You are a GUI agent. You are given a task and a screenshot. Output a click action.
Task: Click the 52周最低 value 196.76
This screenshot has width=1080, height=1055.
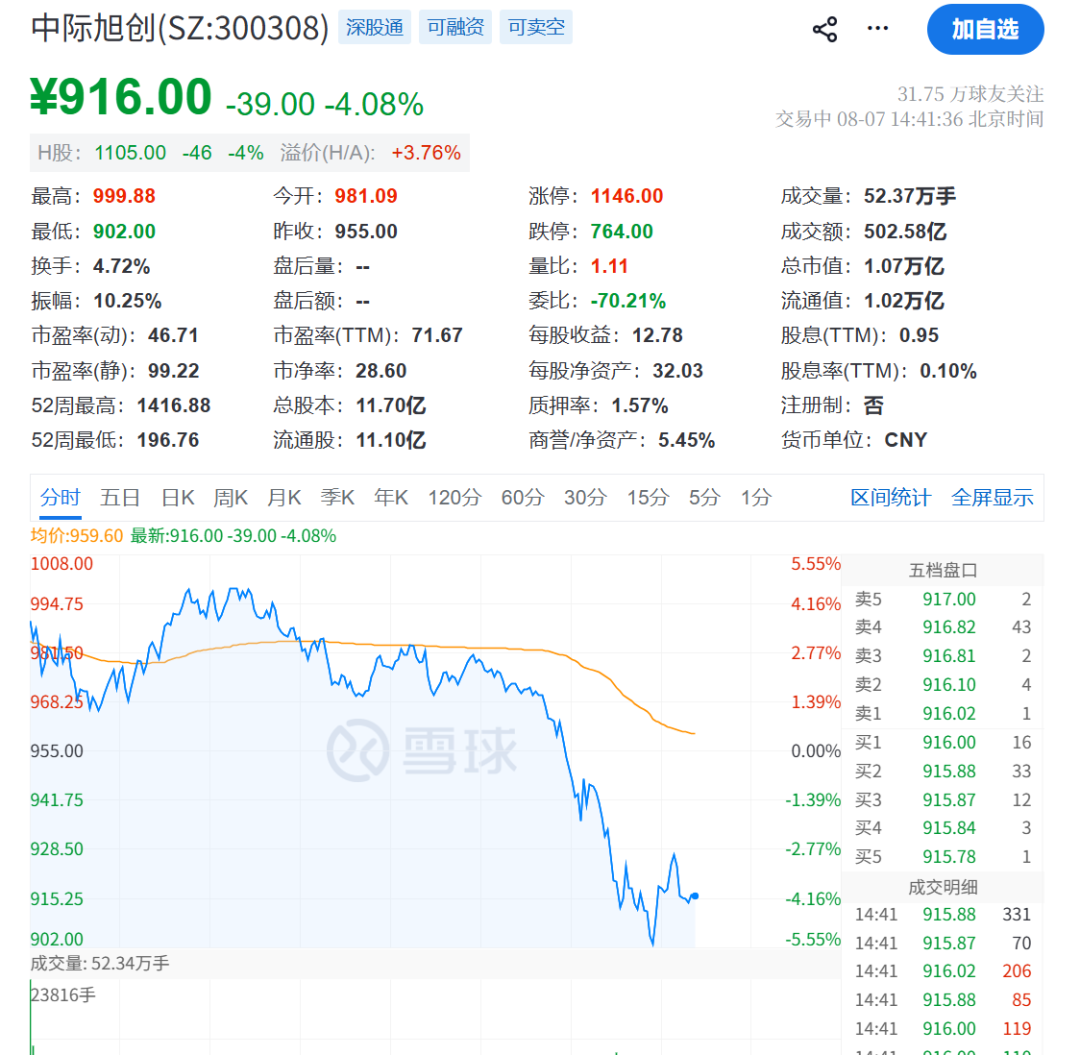pos(168,440)
